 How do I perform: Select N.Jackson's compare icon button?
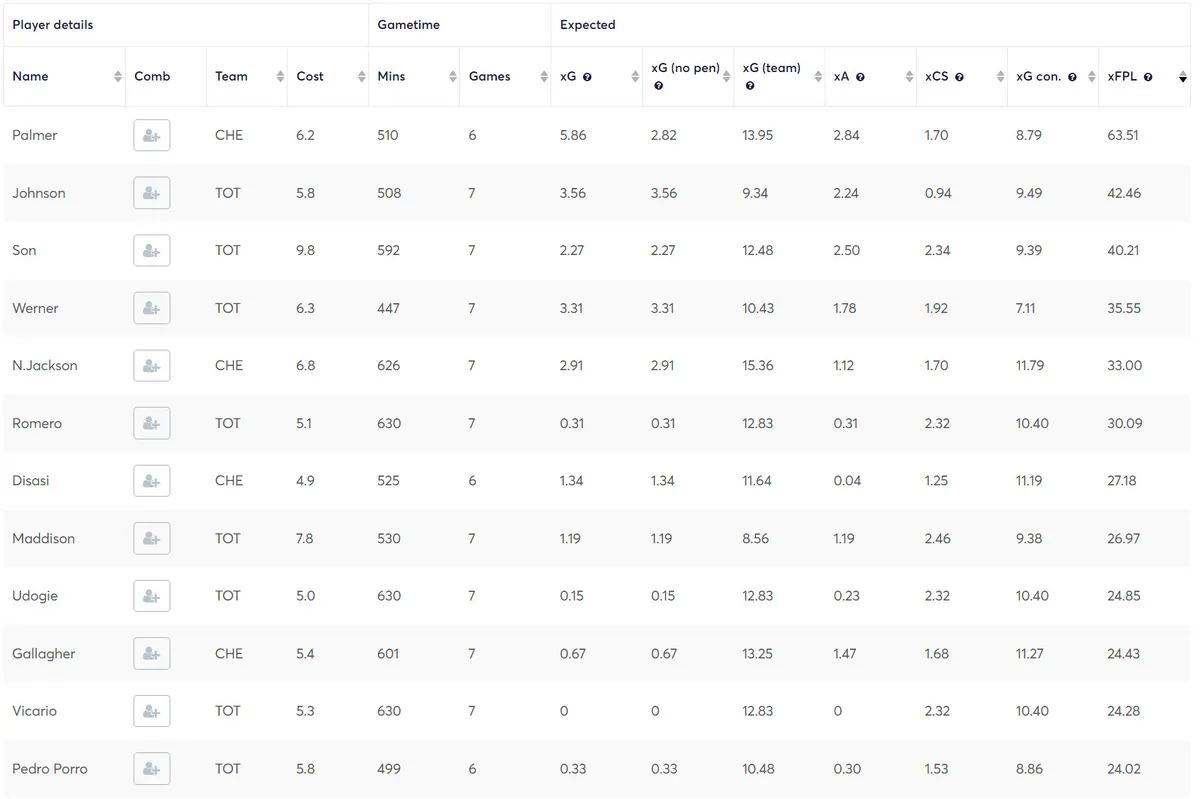(151, 365)
